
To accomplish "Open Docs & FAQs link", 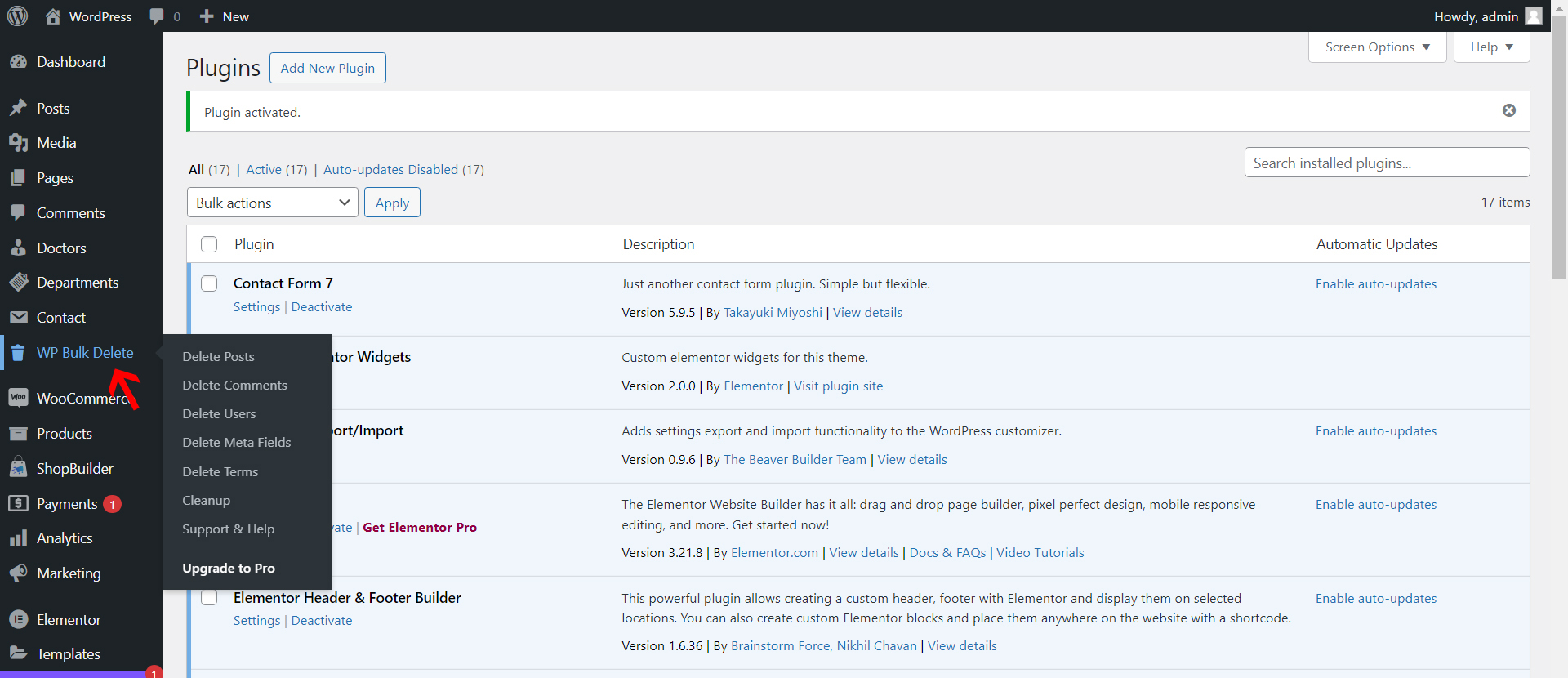I will pos(947,553).
